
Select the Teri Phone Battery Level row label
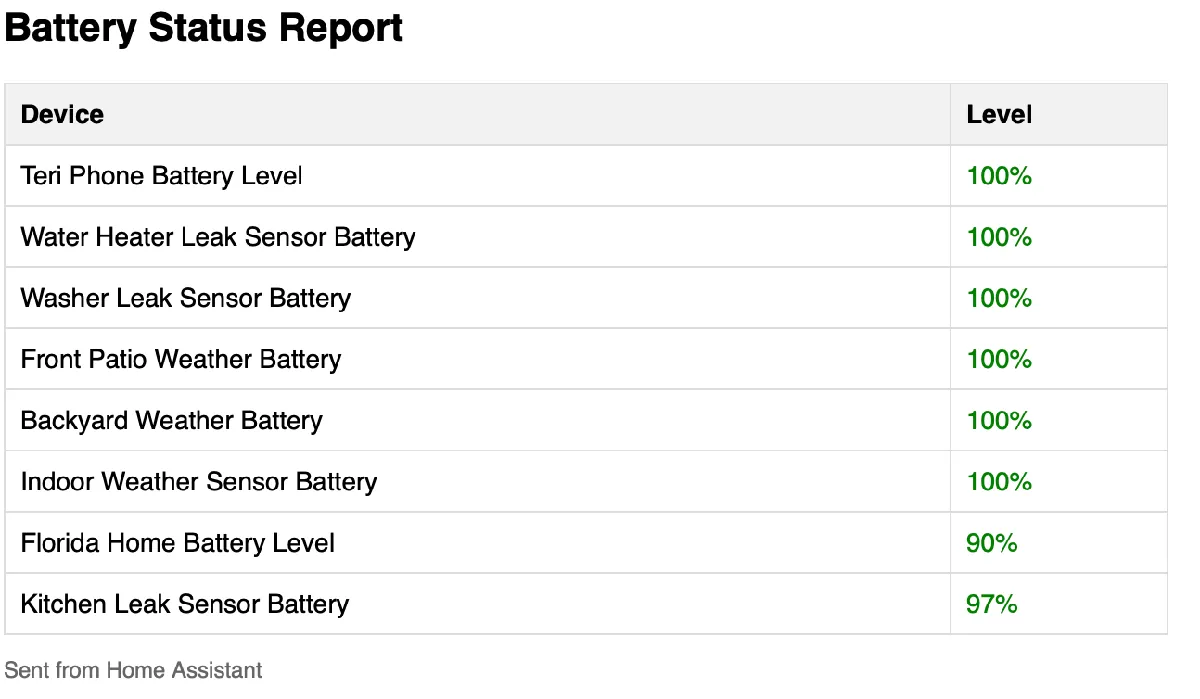click(x=161, y=176)
